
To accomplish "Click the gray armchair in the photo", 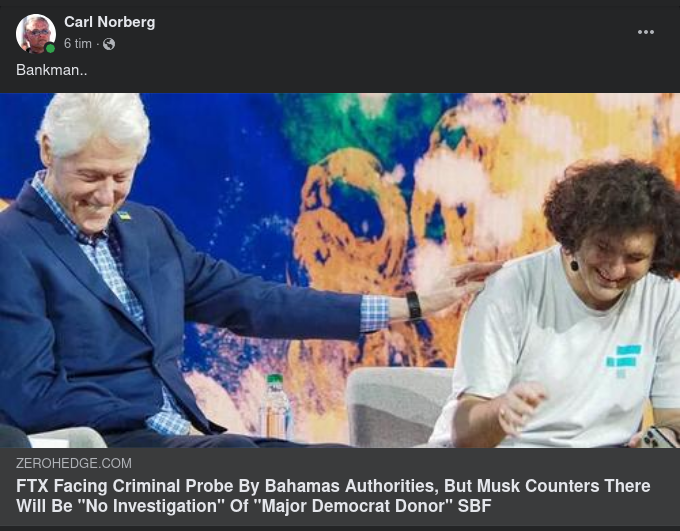I will (x=397, y=406).
